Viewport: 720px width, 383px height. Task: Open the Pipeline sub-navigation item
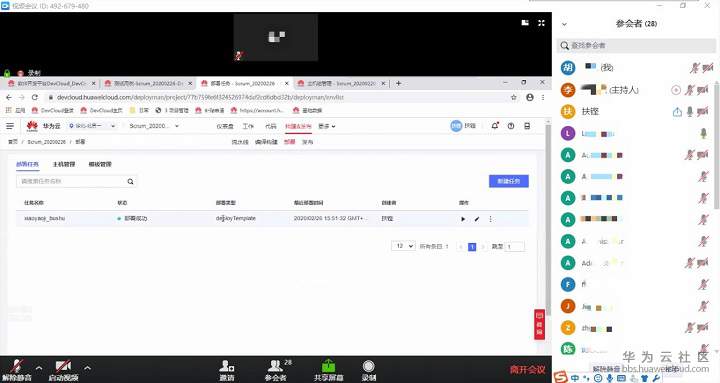[x=240, y=142]
